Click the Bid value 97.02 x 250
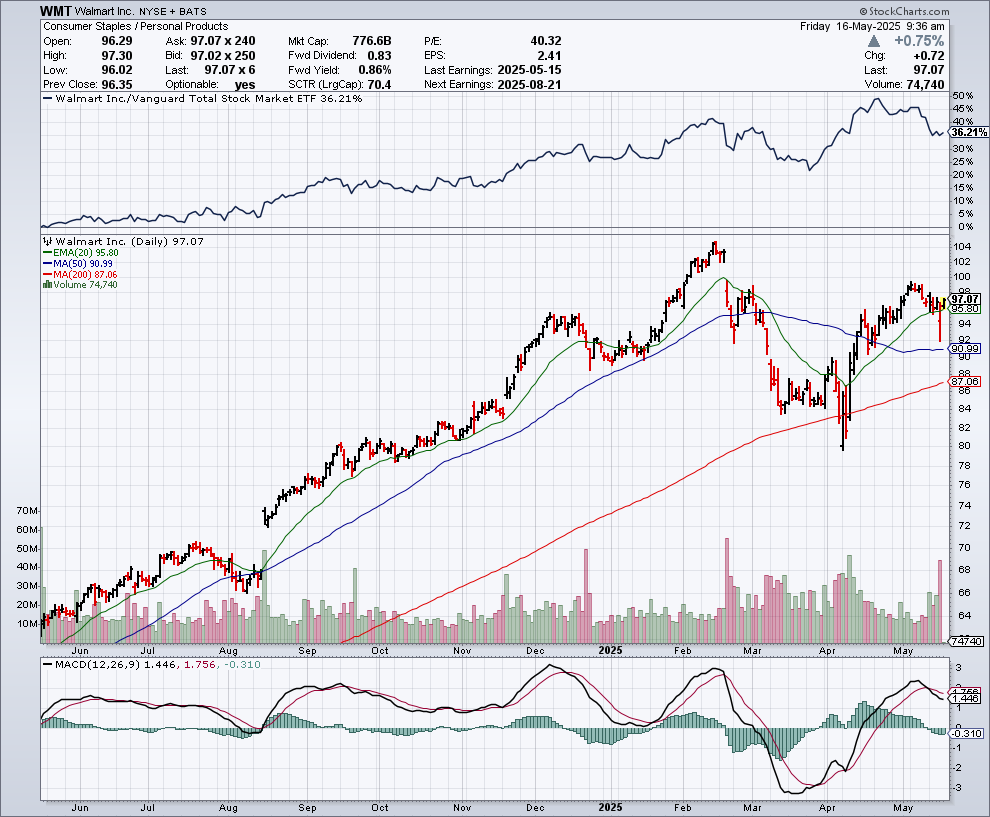The image size is (990, 817). [x=223, y=56]
